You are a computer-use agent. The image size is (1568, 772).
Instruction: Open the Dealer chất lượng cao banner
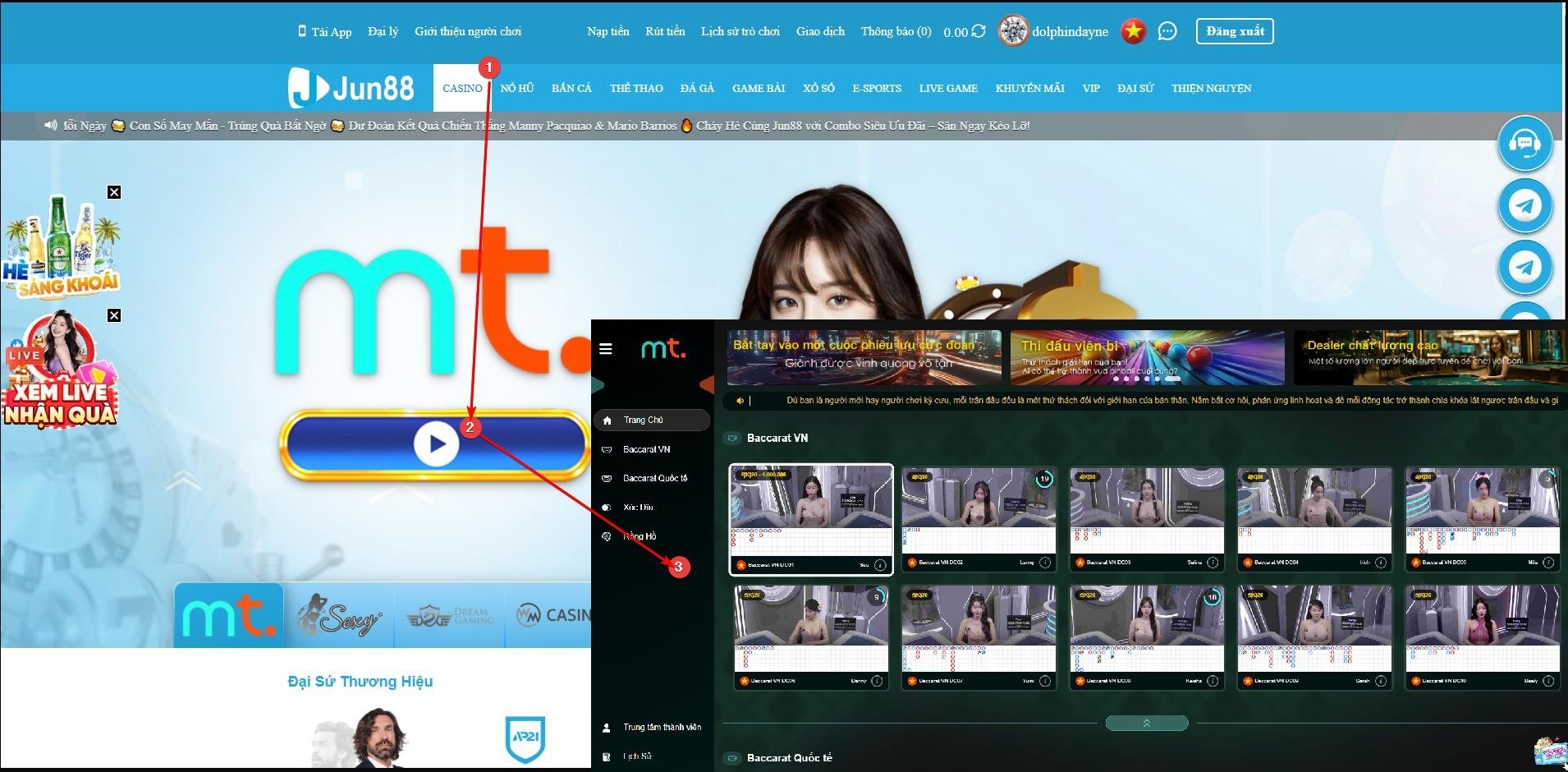coord(1429,357)
